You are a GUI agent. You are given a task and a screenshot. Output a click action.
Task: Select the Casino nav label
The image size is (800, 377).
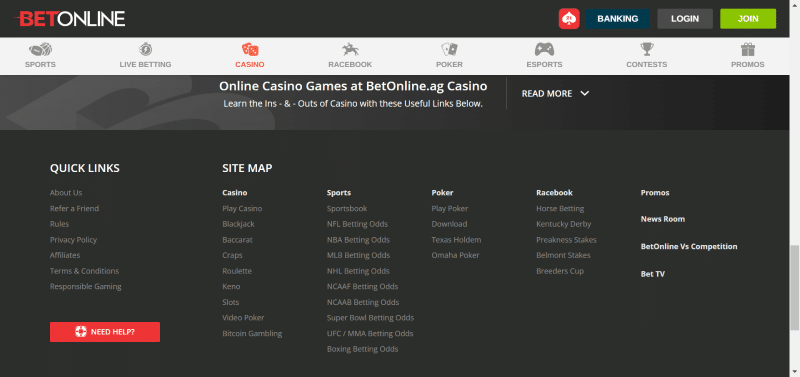(x=250, y=64)
